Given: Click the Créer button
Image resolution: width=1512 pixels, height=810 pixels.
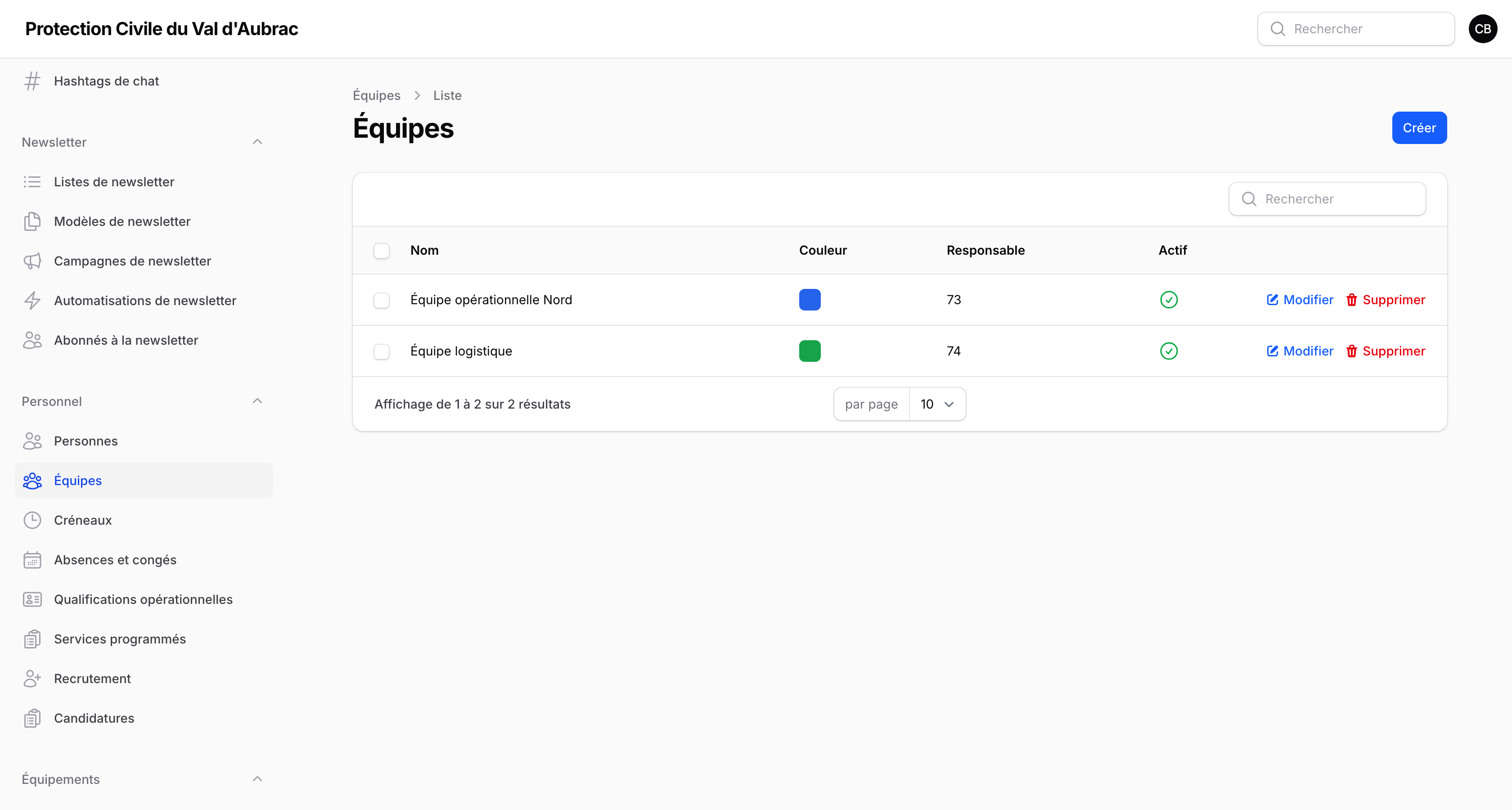Looking at the screenshot, I should pyautogui.click(x=1419, y=128).
